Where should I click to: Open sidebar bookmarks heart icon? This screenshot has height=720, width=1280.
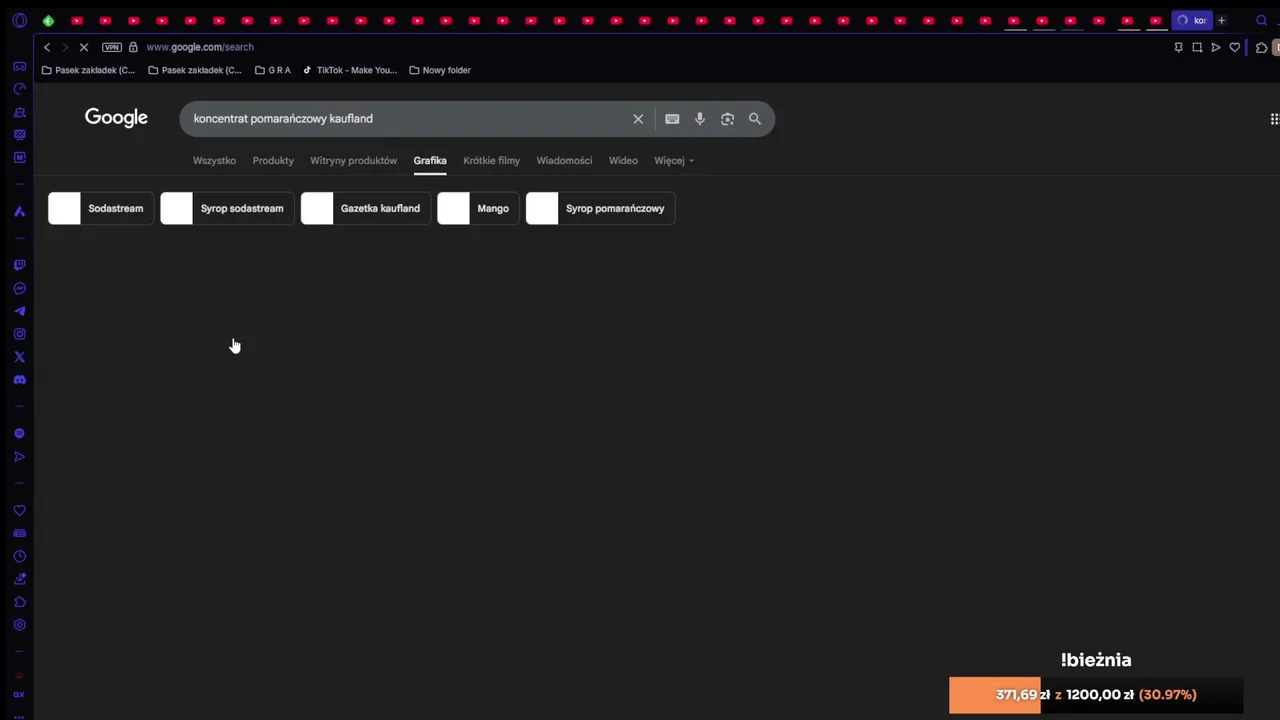click(x=19, y=511)
